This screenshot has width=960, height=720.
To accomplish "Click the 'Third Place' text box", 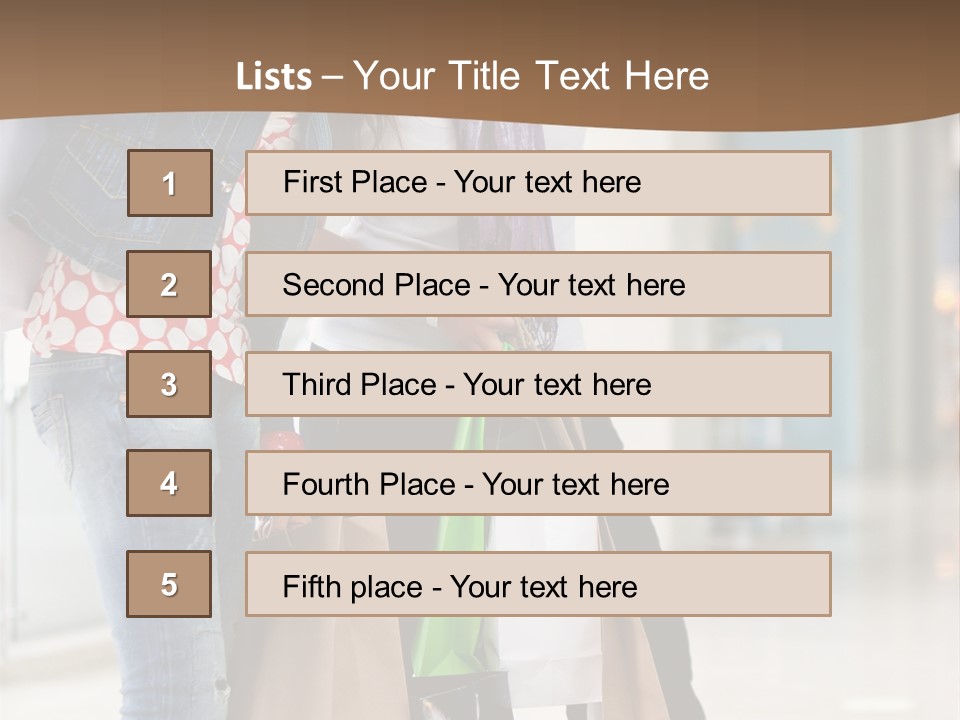I will 538,384.
